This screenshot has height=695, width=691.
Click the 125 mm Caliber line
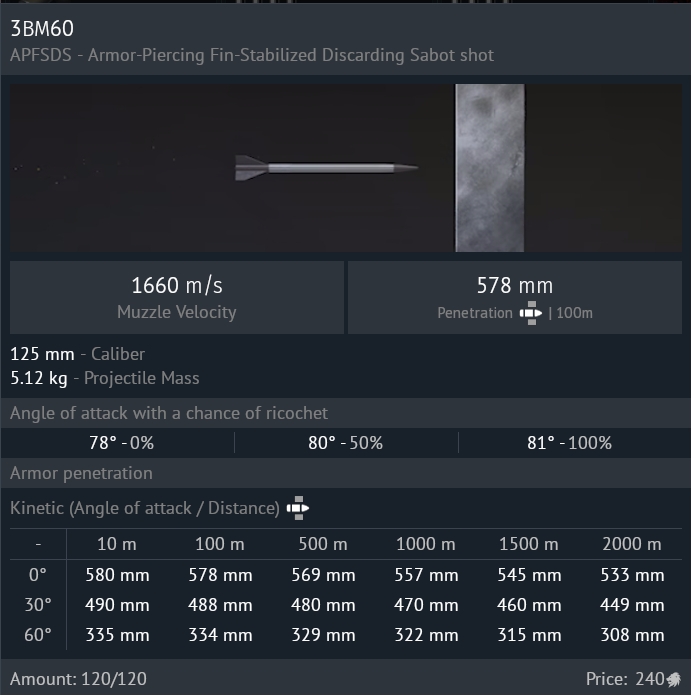[x=78, y=354]
